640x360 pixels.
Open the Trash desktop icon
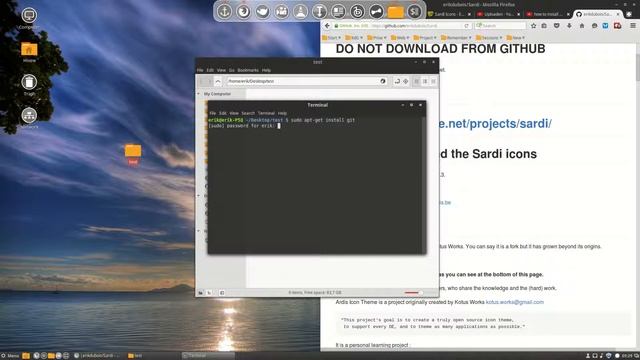click(29, 85)
